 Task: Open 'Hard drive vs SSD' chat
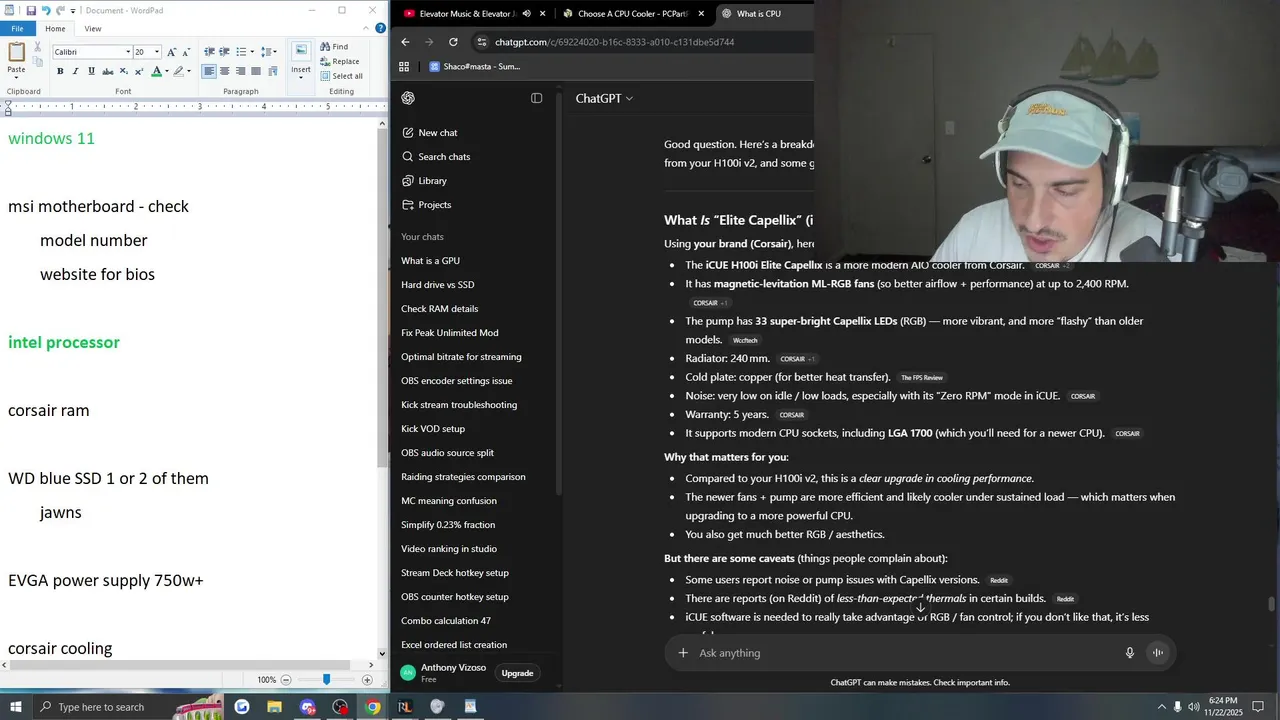[437, 285]
